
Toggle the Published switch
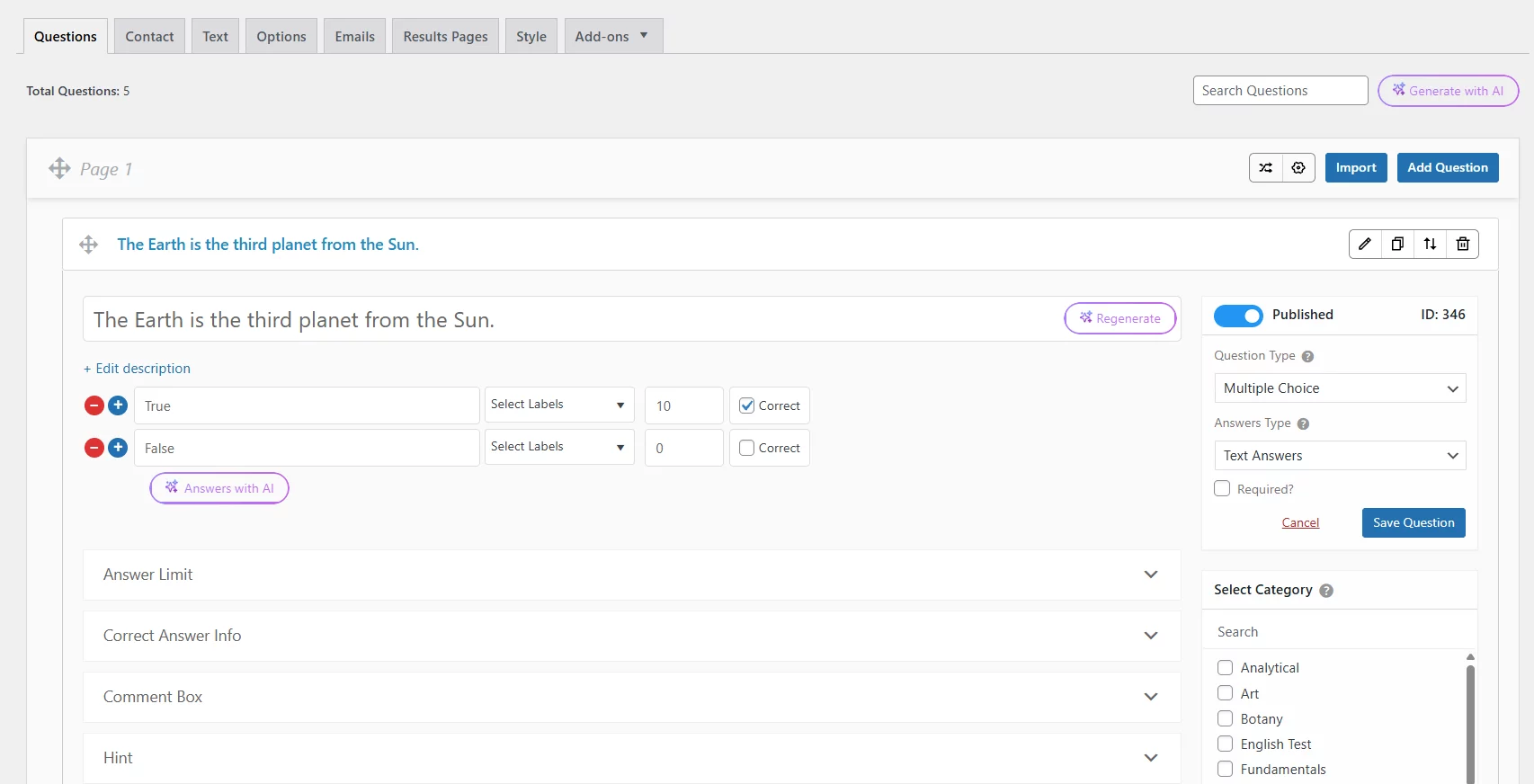pyautogui.click(x=1238, y=316)
